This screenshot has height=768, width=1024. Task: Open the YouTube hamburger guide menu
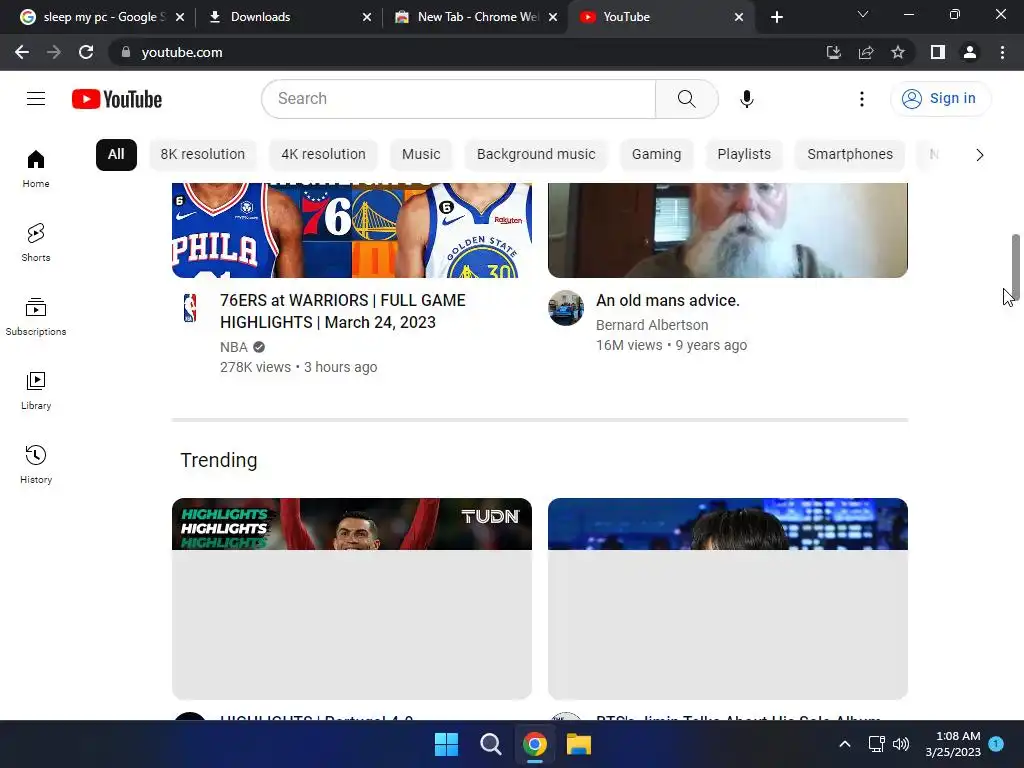point(36,99)
